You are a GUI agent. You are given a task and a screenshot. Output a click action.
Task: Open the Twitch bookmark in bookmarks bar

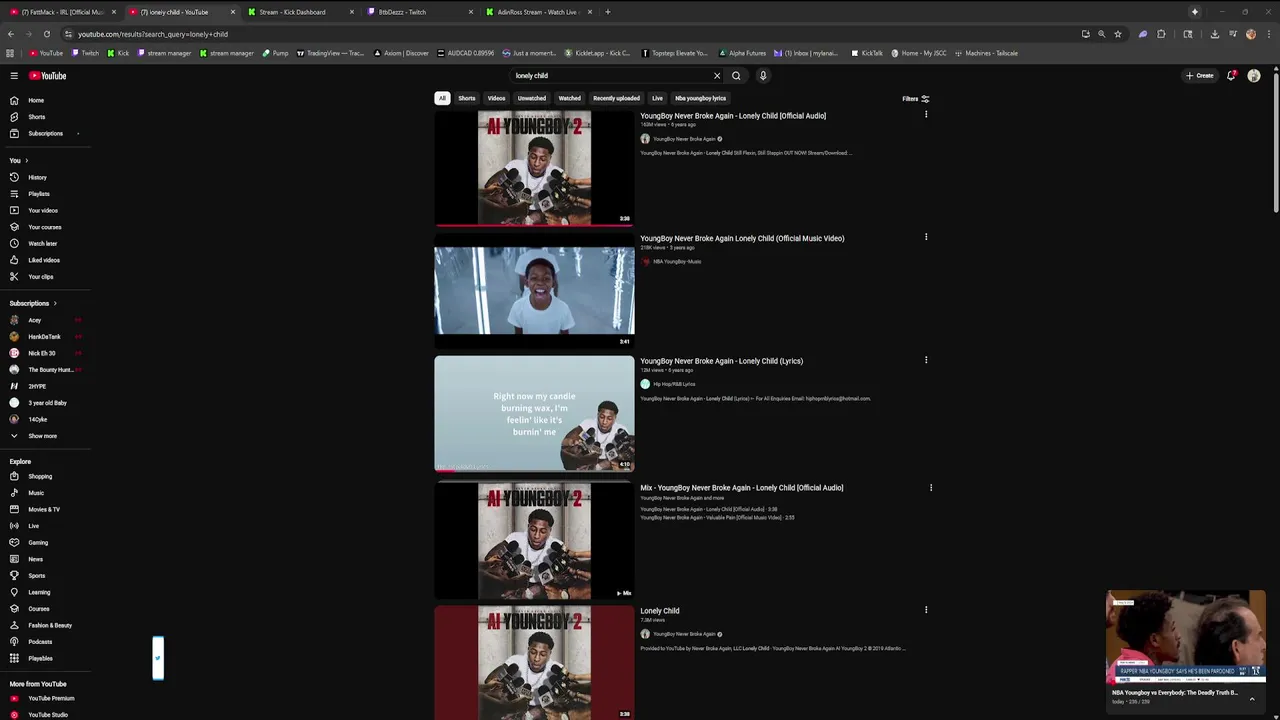[85, 53]
